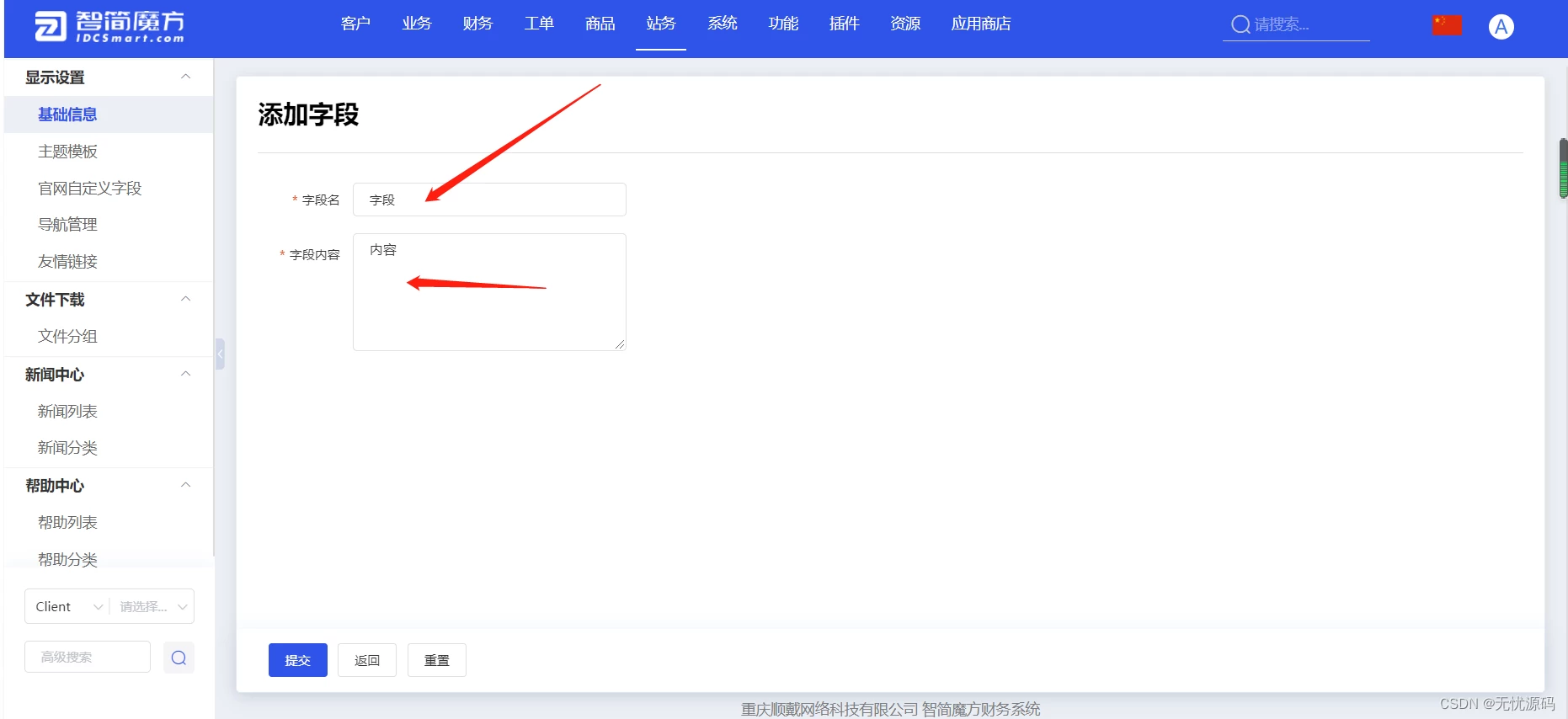Viewport: 1568px width, 719px height.
Task: Open the 请选择 dropdown
Action: point(152,606)
